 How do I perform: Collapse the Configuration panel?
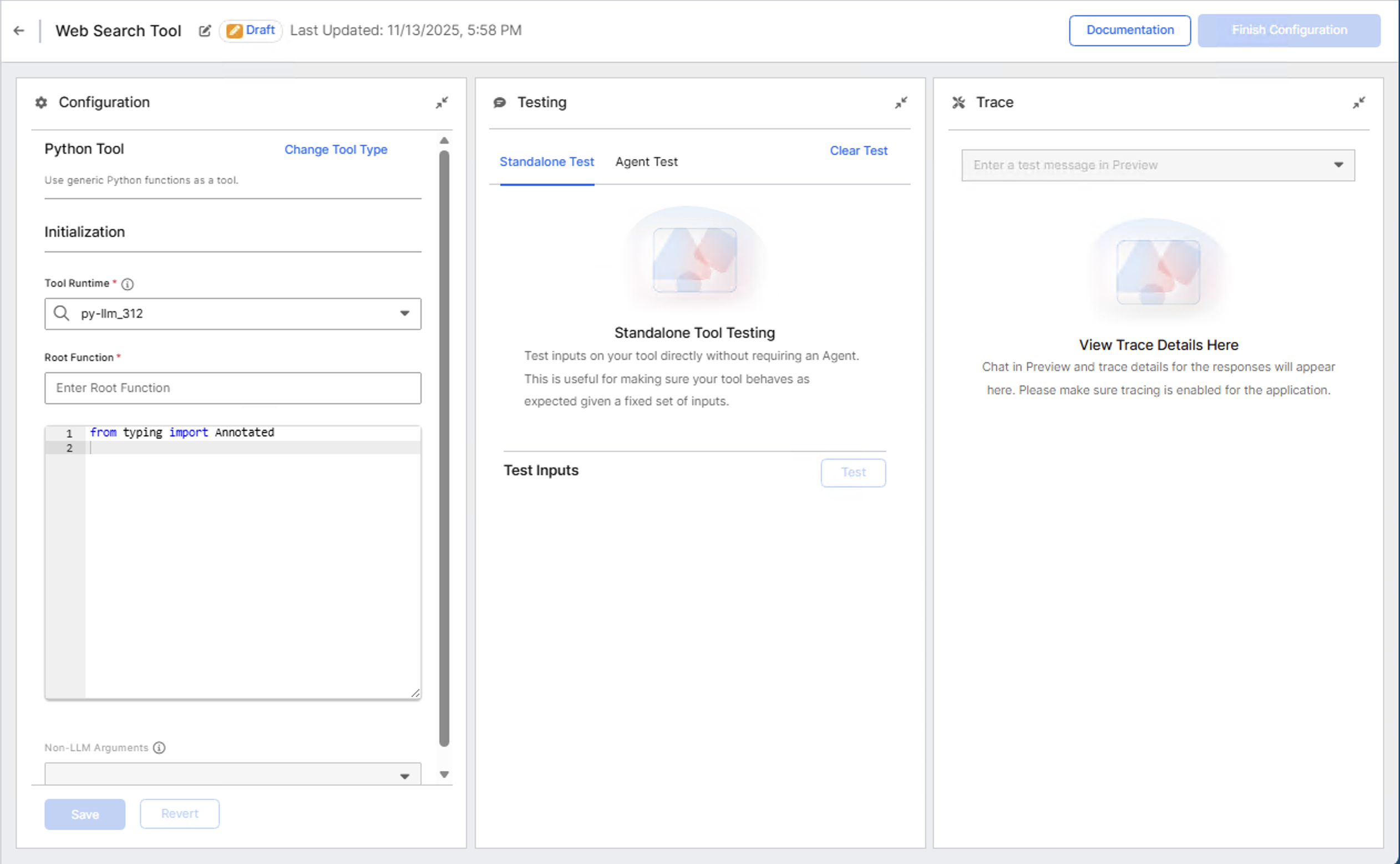(442, 103)
